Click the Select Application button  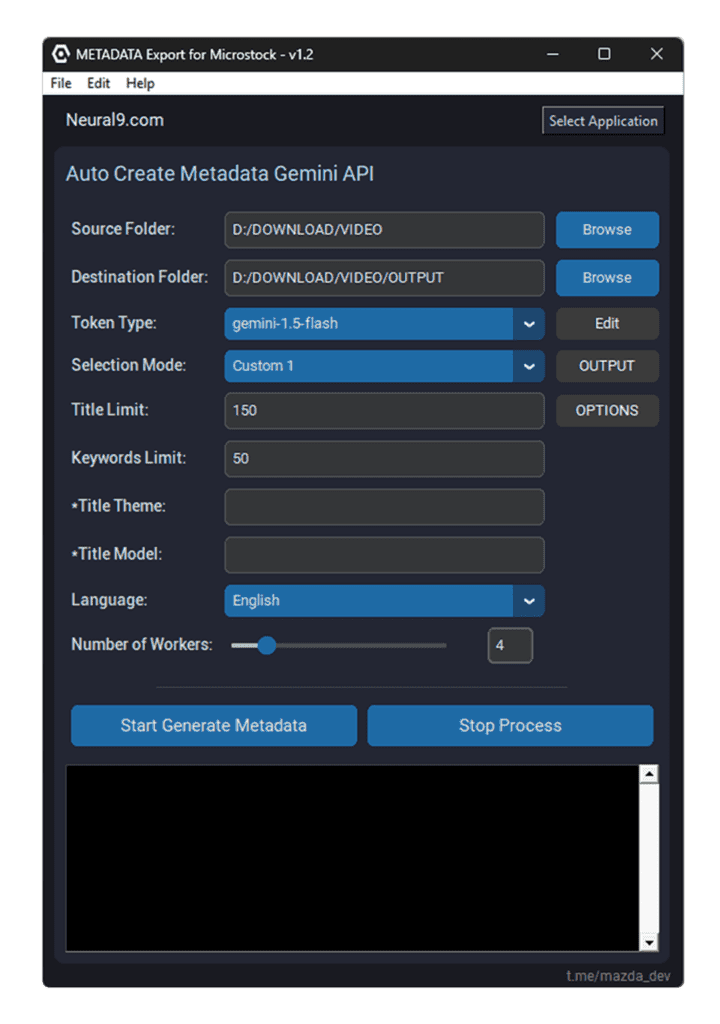[603, 121]
